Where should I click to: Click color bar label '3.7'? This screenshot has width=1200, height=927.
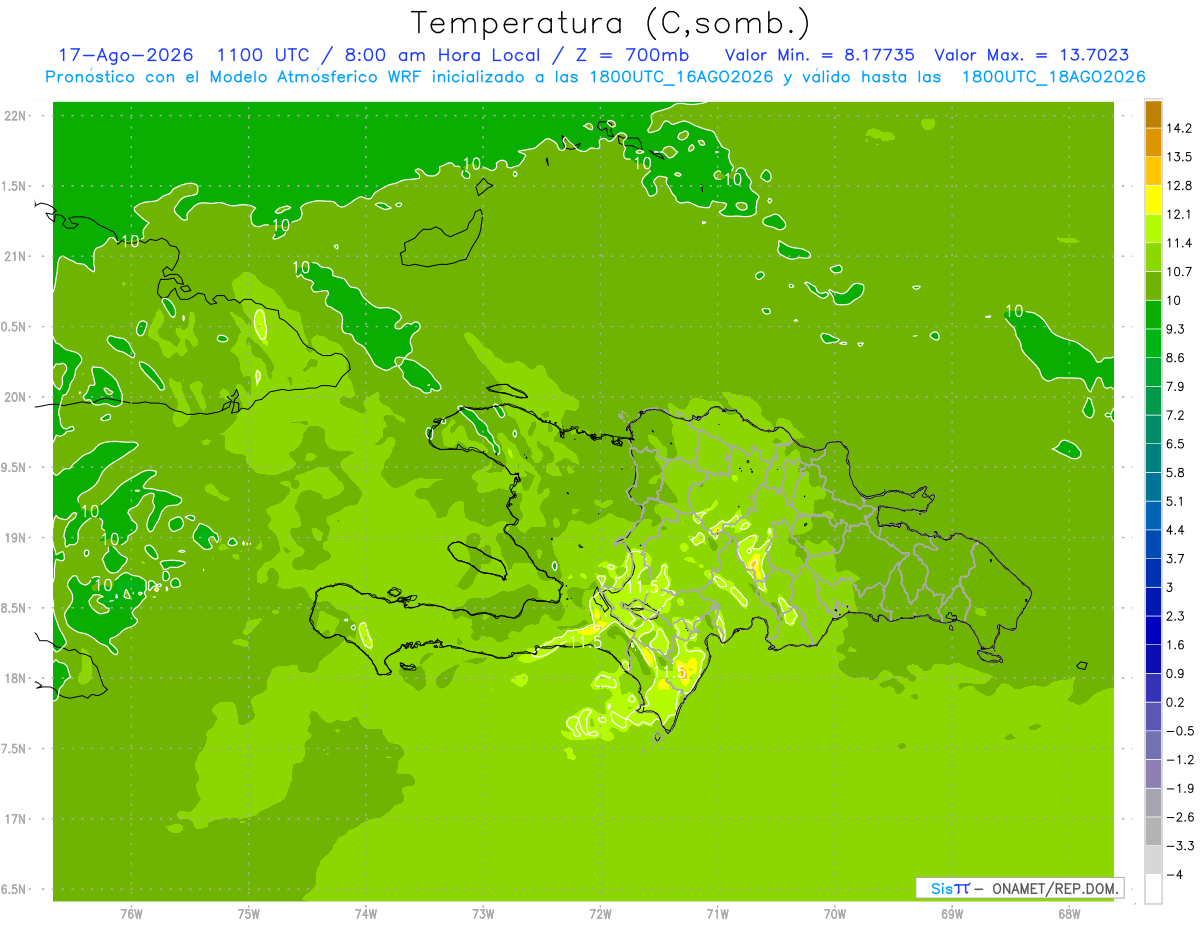tap(1176, 558)
